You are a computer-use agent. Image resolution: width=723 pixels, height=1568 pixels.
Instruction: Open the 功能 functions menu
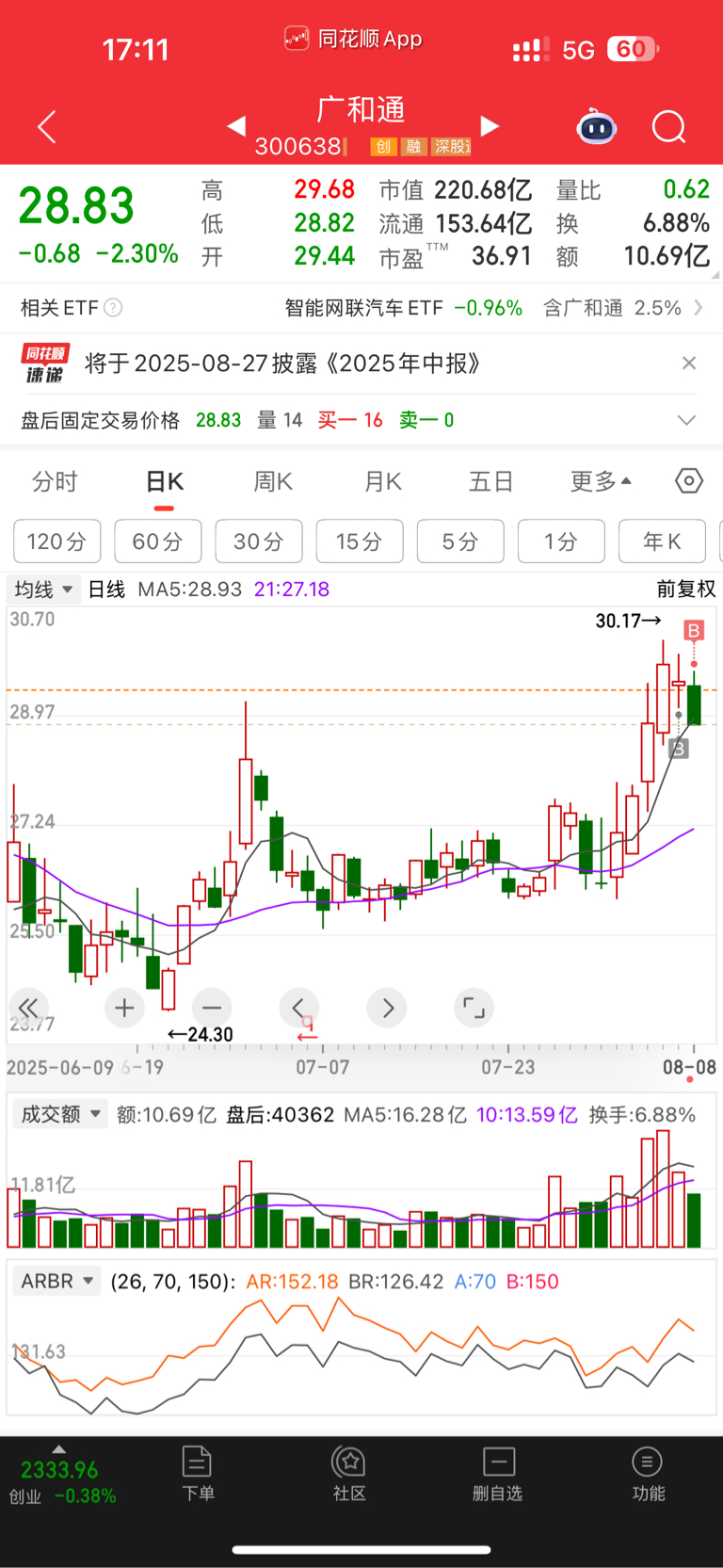(648, 1474)
